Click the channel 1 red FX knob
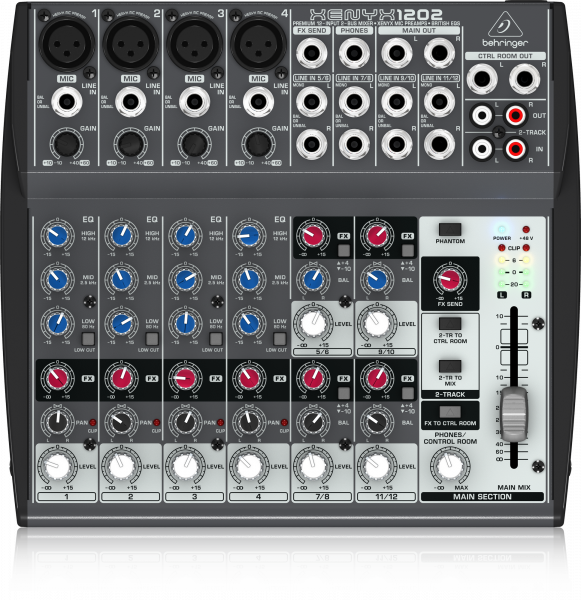581x600 pixels. (58, 378)
